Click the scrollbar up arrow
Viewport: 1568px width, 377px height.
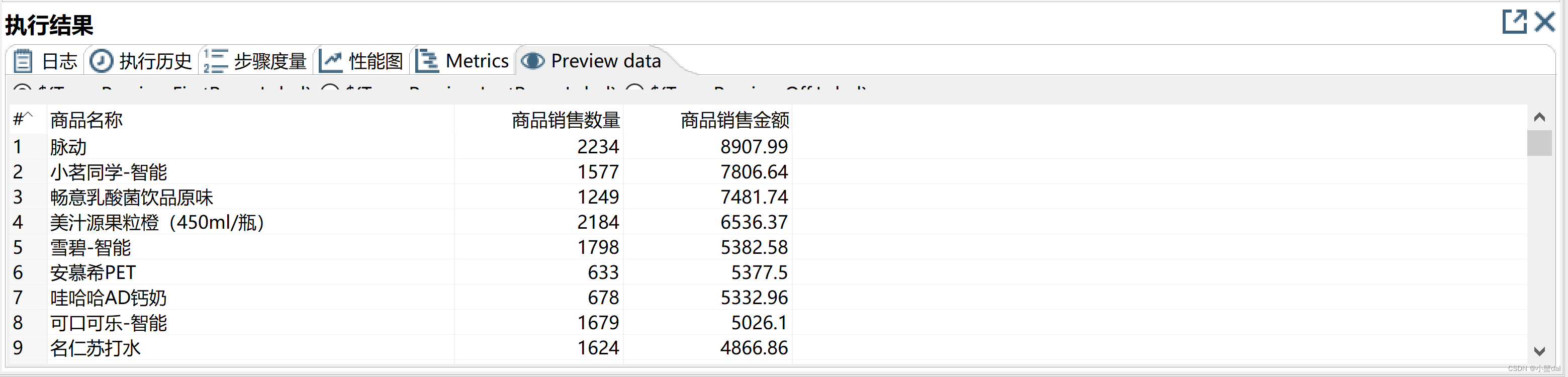[x=1539, y=117]
